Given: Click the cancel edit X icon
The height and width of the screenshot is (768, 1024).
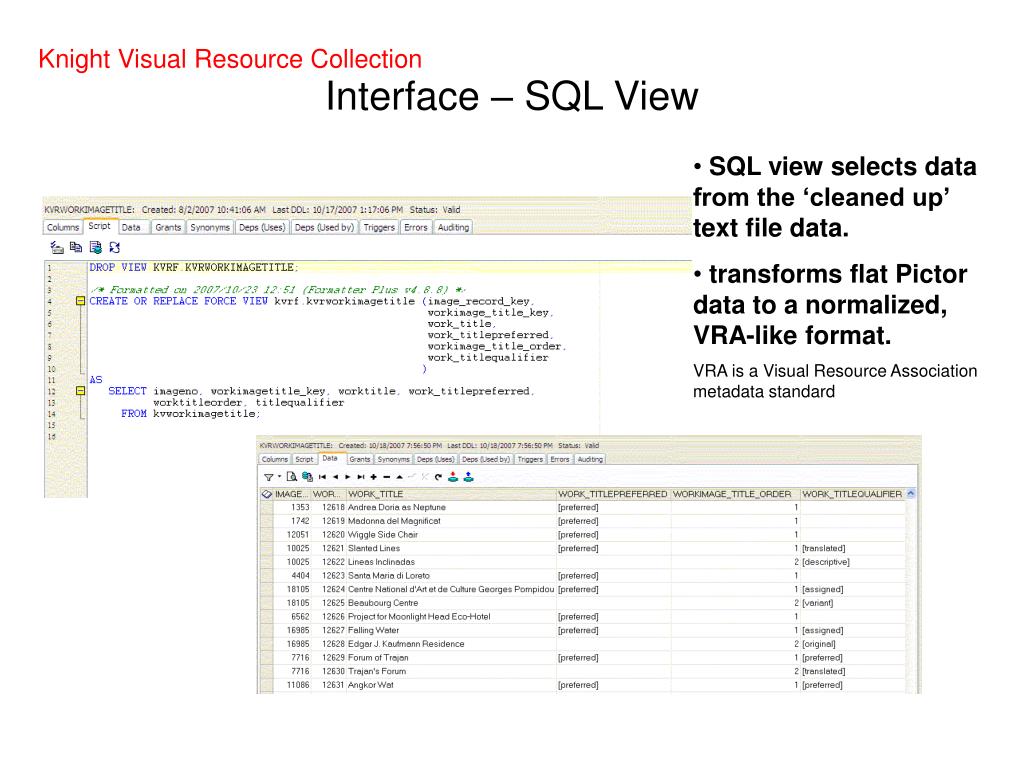Looking at the screenshot, I should click(x=424, y=477).
